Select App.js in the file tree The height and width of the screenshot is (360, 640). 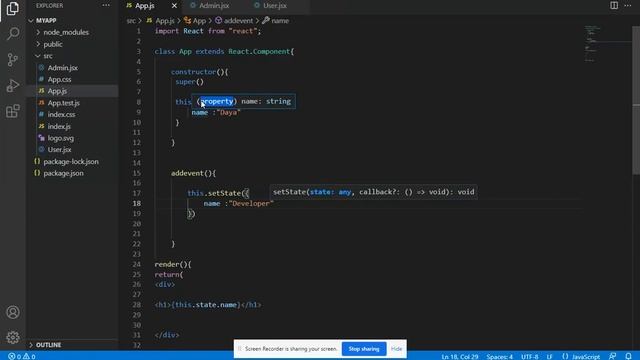[57, 91]
